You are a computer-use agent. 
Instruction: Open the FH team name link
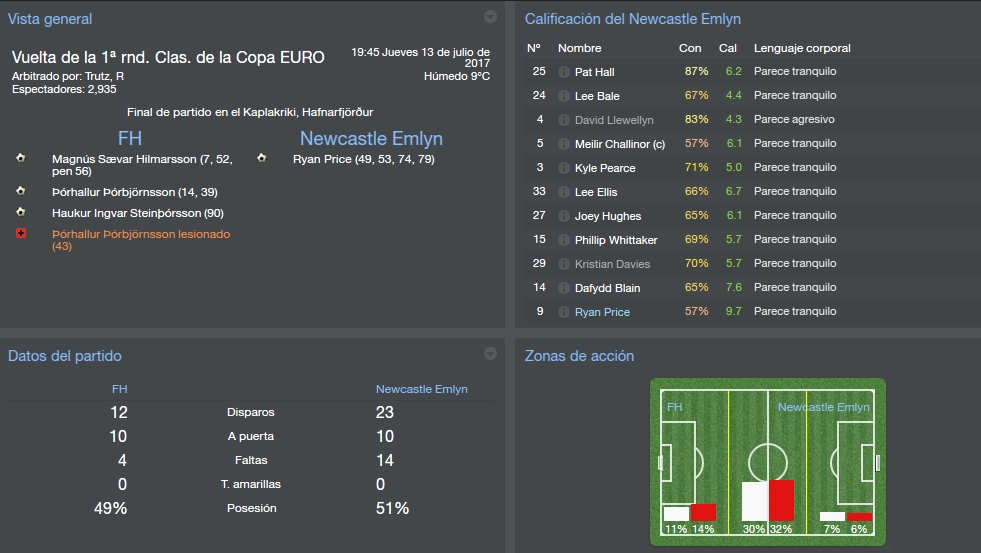130,138
